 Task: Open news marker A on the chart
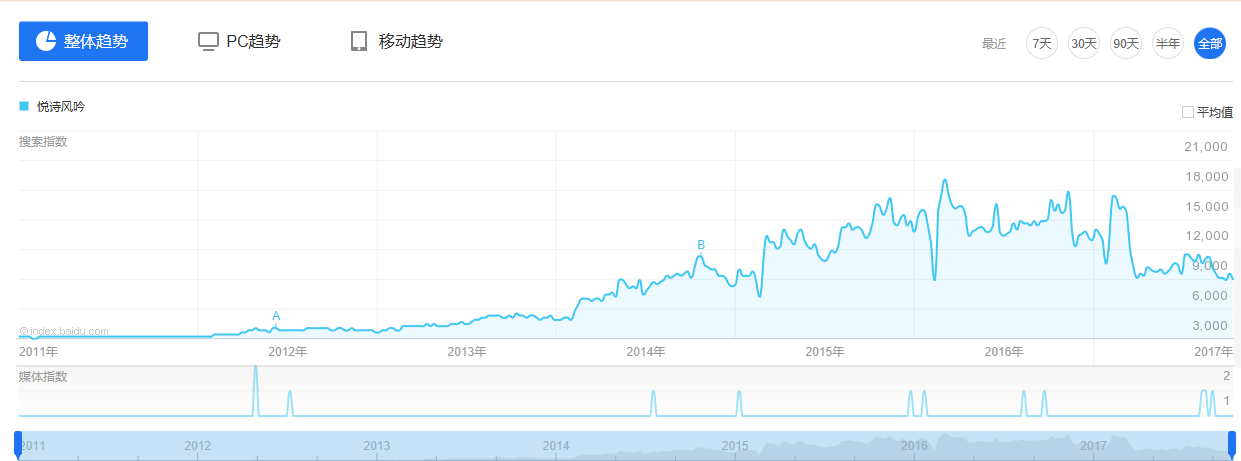(x=276, y=316)
